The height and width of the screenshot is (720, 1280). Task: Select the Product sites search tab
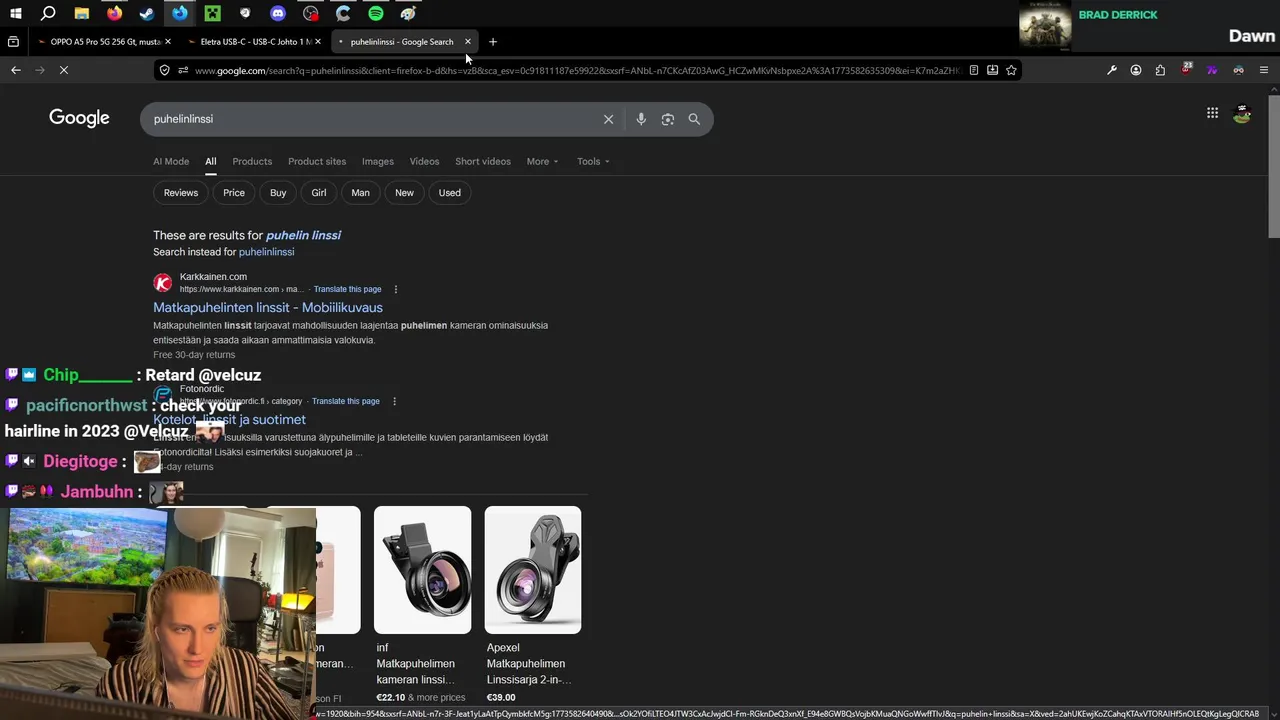[x=317, y=161]
